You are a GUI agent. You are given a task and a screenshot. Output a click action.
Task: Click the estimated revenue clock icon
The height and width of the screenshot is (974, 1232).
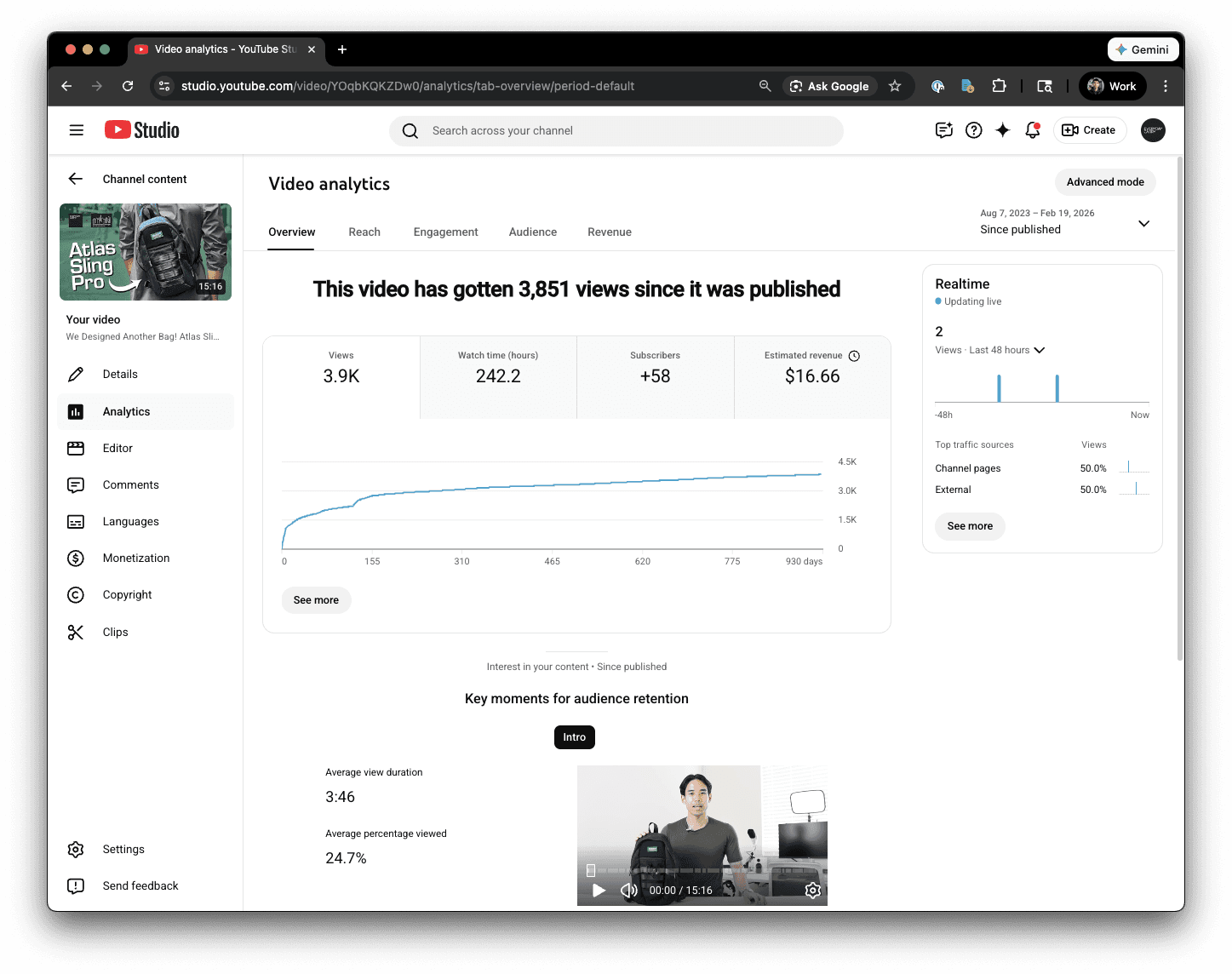(854, 356)
